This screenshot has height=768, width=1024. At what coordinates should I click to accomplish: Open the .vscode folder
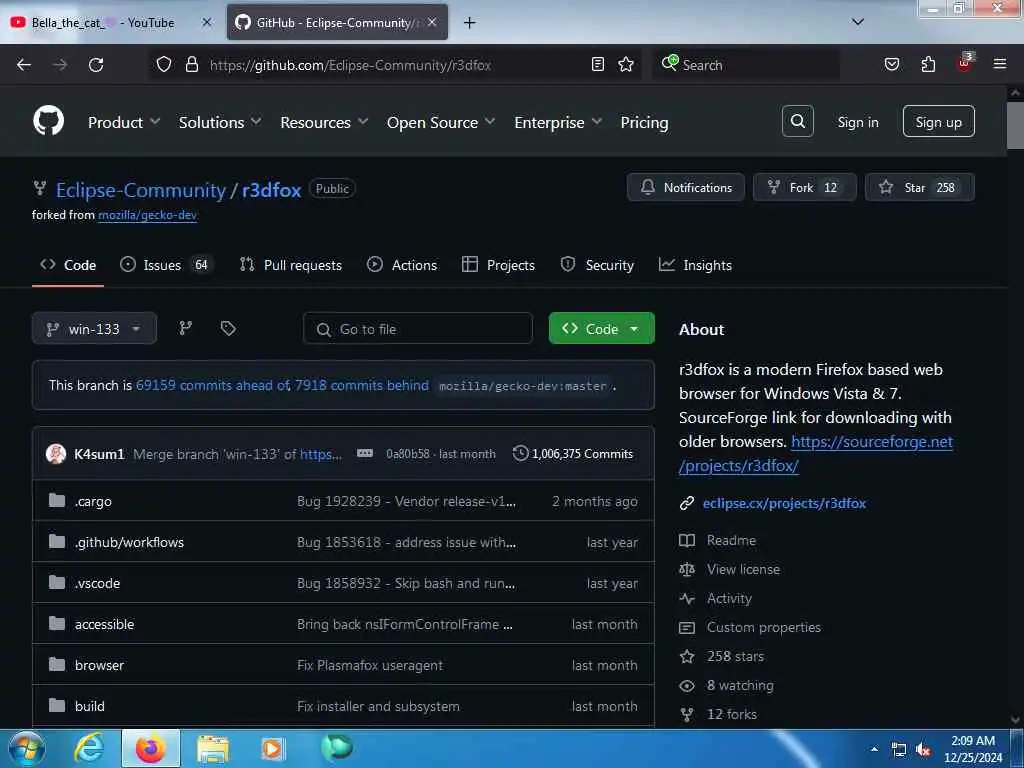tap(97, 583)
